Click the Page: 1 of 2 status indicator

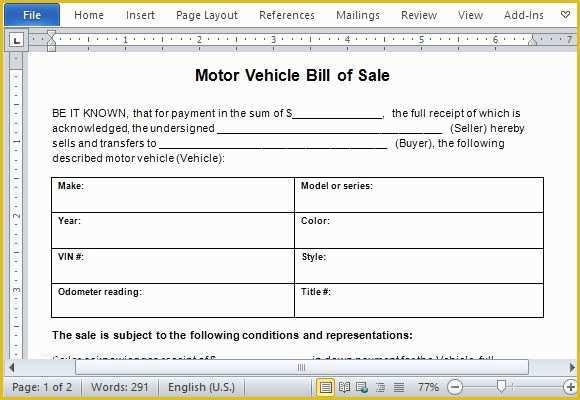(42, 387)
